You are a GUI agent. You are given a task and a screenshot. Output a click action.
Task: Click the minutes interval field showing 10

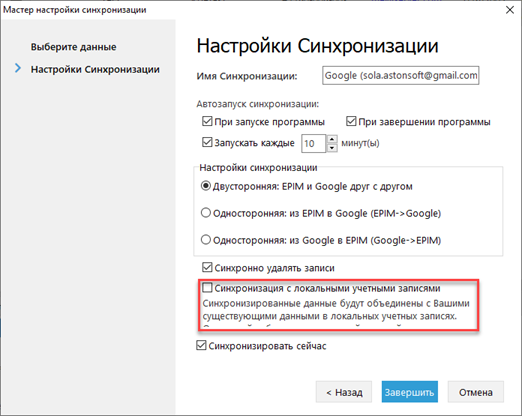pos(313,144)
